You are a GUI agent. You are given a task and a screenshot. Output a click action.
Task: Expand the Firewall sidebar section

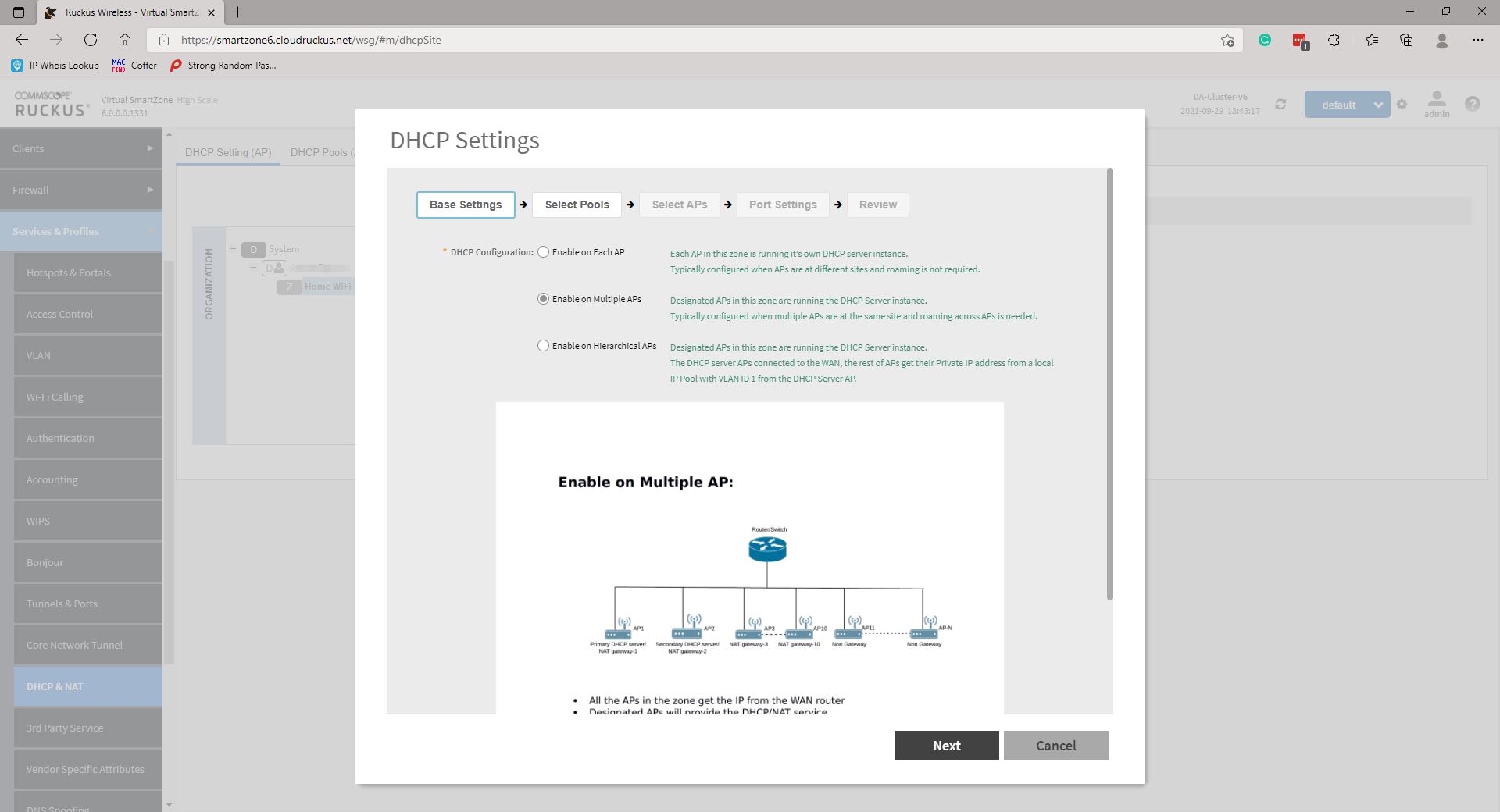tap(81, 190)
